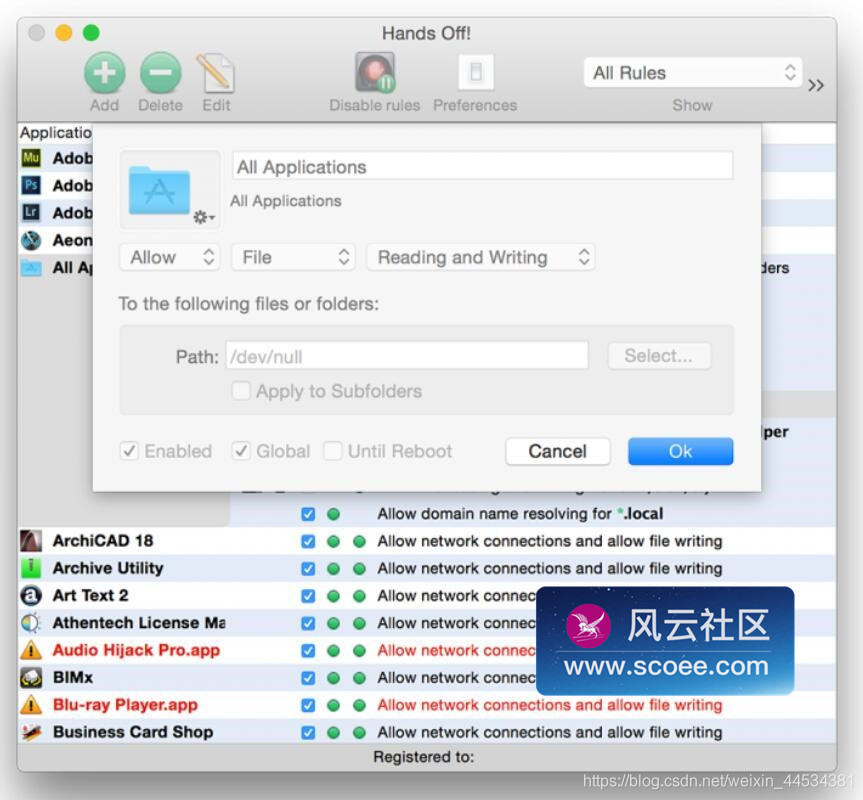Click the All Applications name field
This screenshot has height=800, width=863.
pyautogui.click(x=482, y=166)
